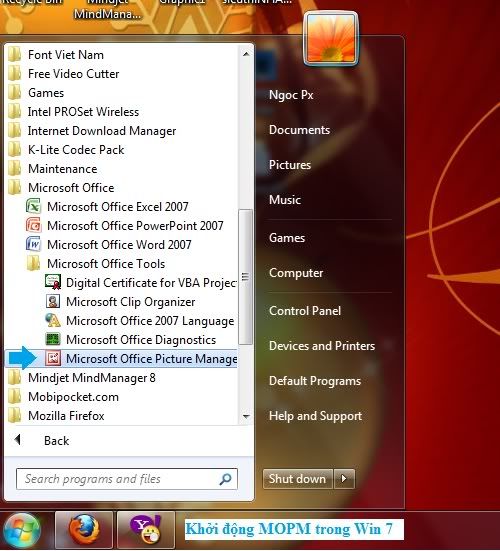The height and width of the screenshot is (551, 500).
Task: Open the shut down options arrow
Action: pos(344,478)
